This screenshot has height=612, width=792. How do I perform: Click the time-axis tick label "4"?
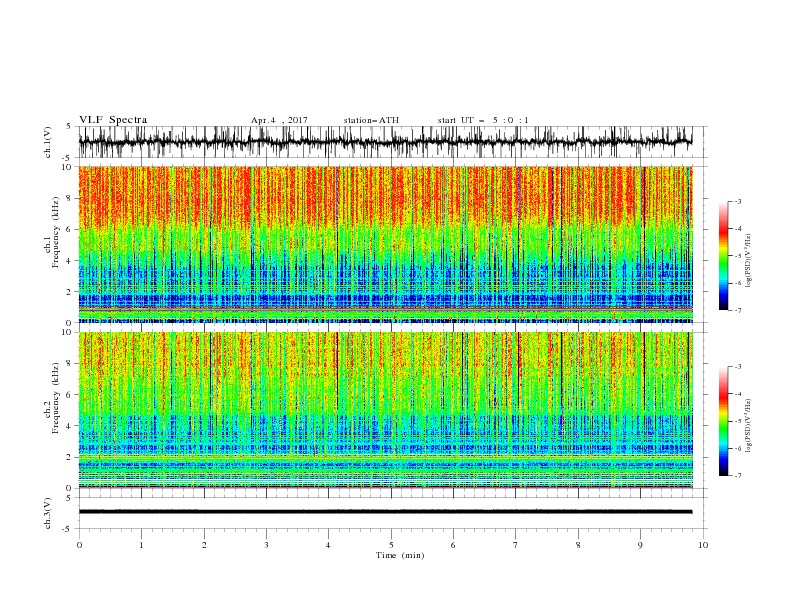pyautogui.click(x=328, y=545)
